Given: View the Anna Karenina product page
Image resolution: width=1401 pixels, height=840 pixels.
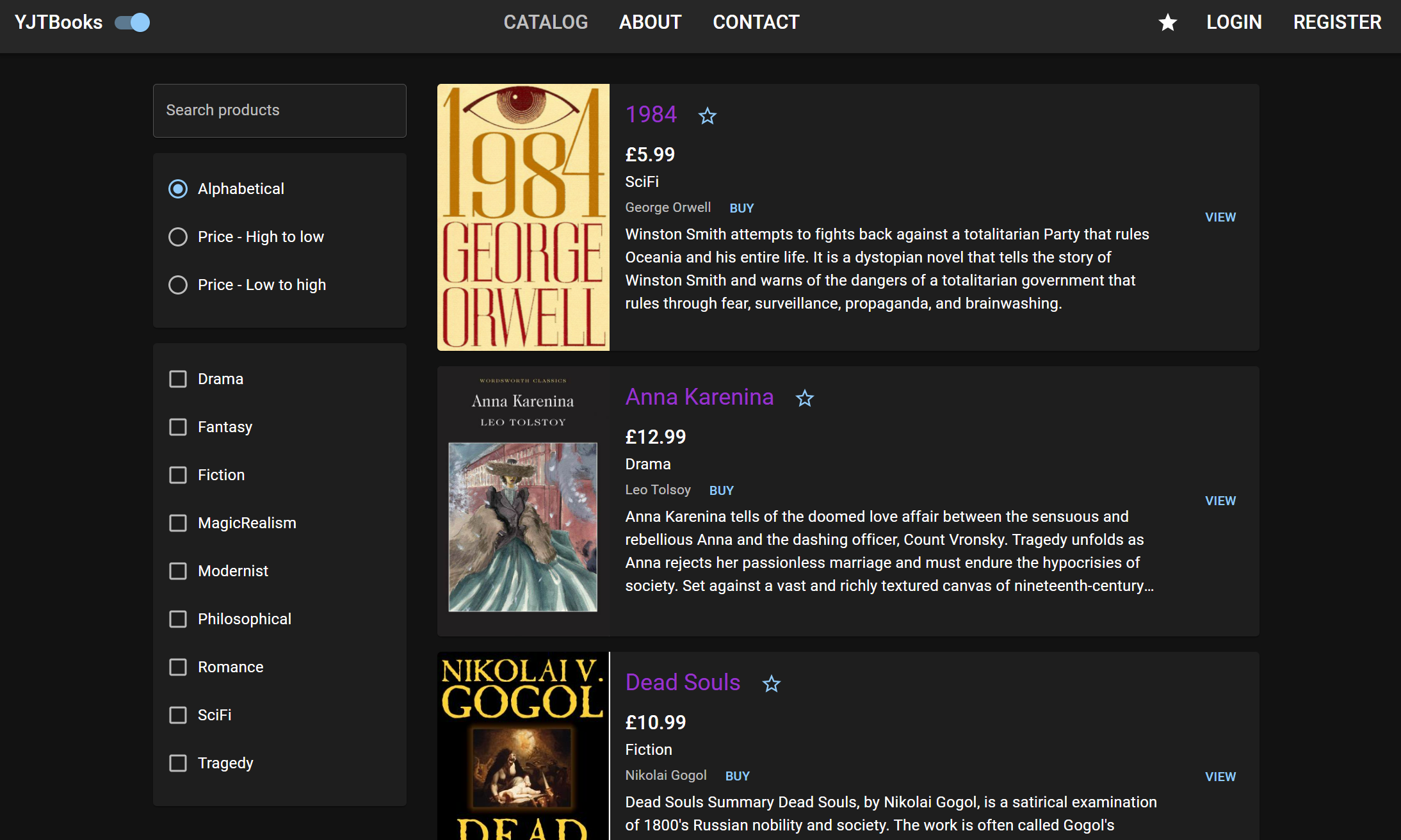Looking at the screenshot, I should tap(1220, 501).
